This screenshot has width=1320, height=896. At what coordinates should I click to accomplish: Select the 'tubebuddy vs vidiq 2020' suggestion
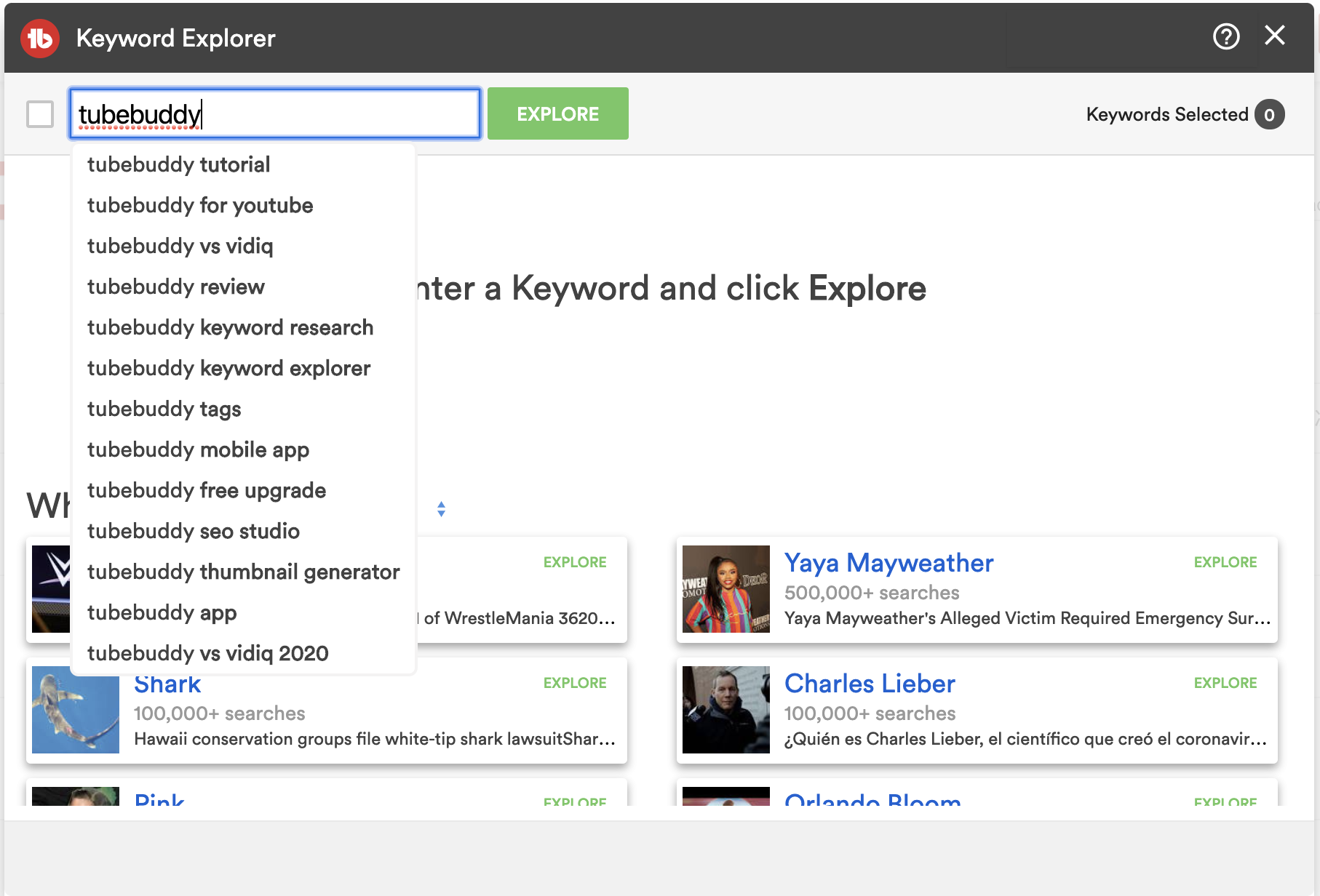(x=244, y=653)
